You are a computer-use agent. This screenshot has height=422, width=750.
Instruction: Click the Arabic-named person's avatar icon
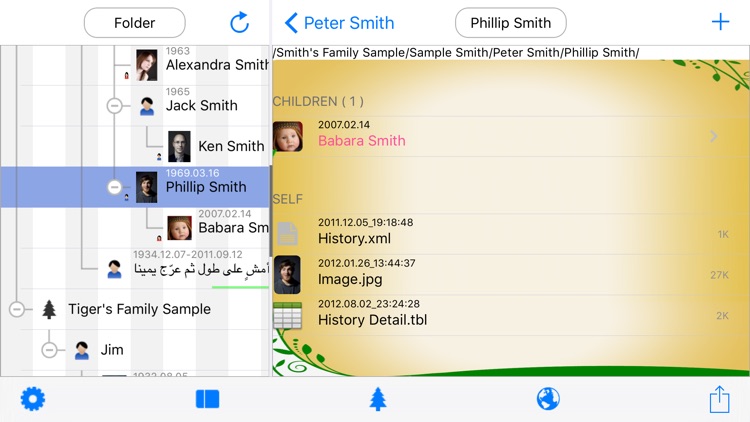coord(114,269)
